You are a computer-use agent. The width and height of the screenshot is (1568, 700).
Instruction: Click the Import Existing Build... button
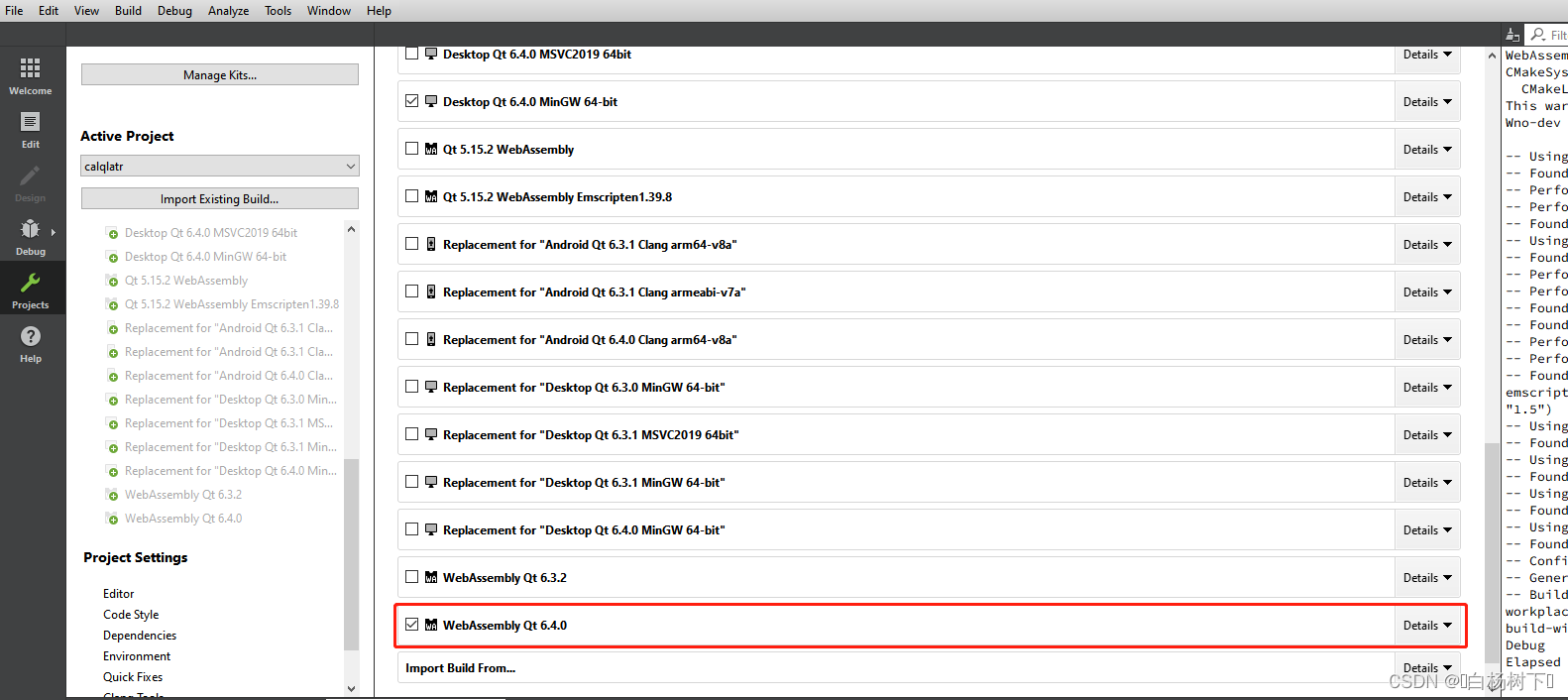point(220,199)
